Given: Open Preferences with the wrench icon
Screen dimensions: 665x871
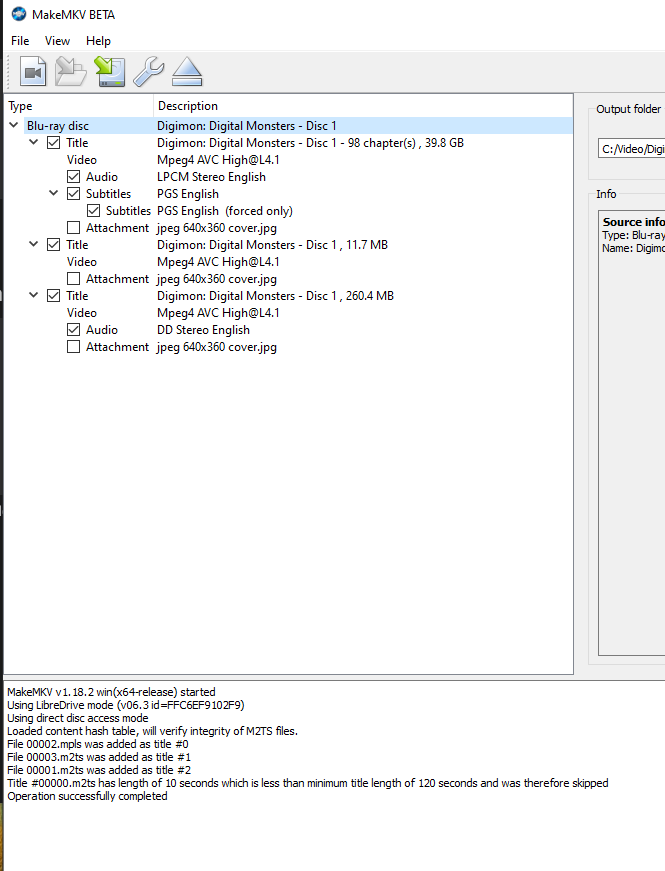Looking at the screenshot, I should (148, 72).
